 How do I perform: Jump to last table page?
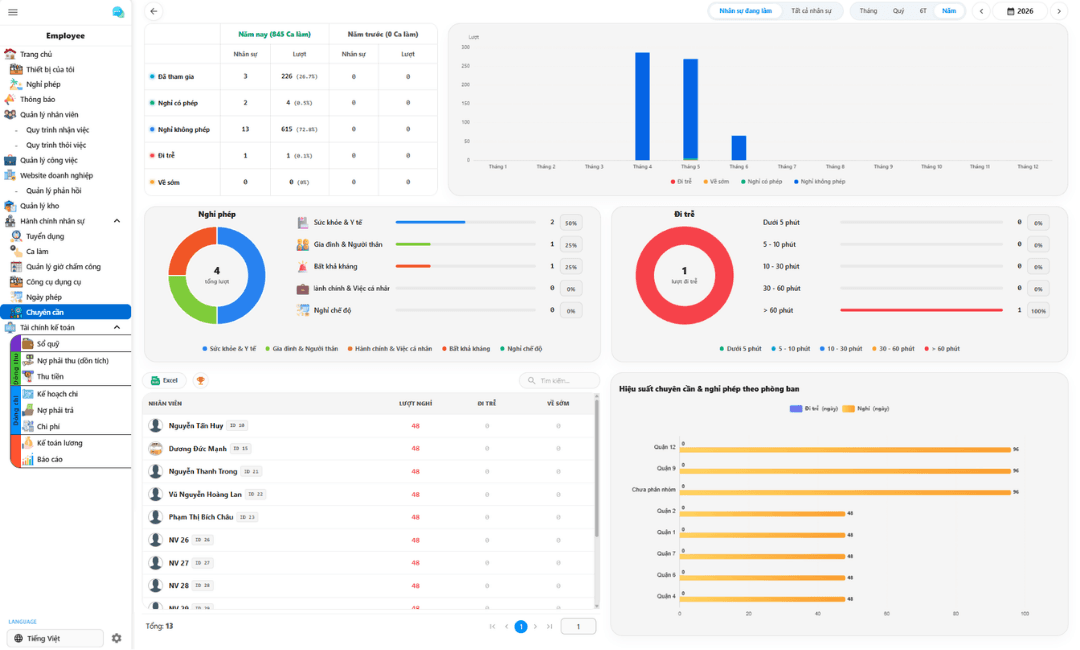[x=550, y=626]
